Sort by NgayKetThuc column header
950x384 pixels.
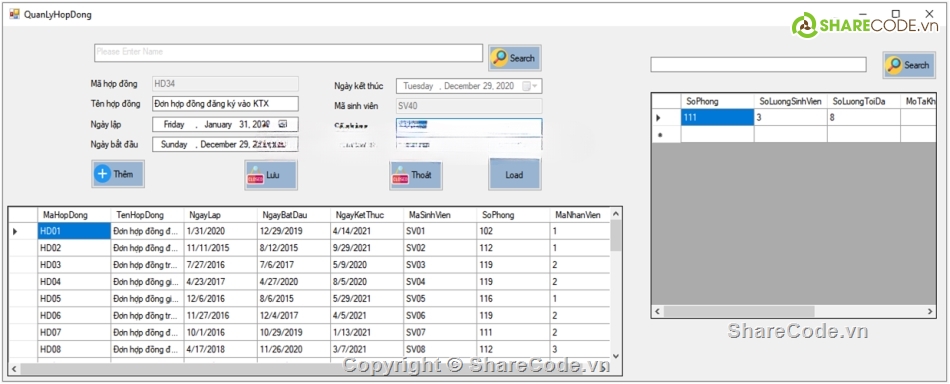(366, 215)
